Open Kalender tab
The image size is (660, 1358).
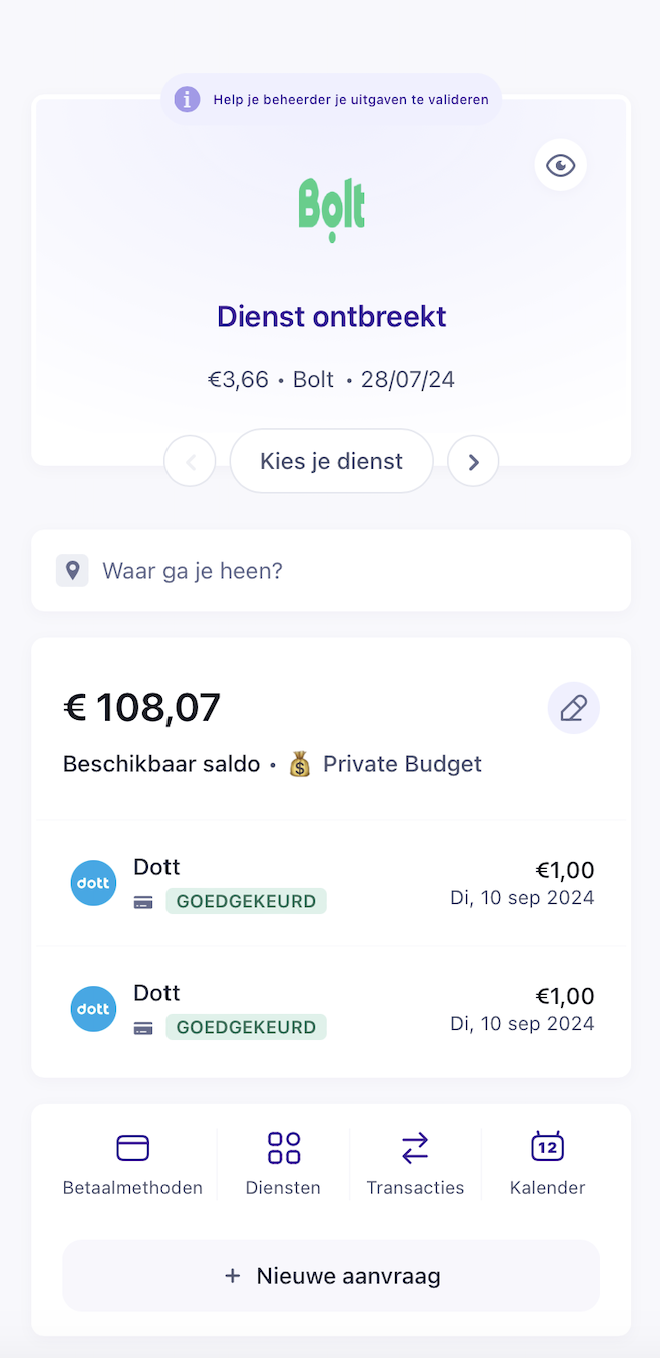click(x=547, y=1162)
